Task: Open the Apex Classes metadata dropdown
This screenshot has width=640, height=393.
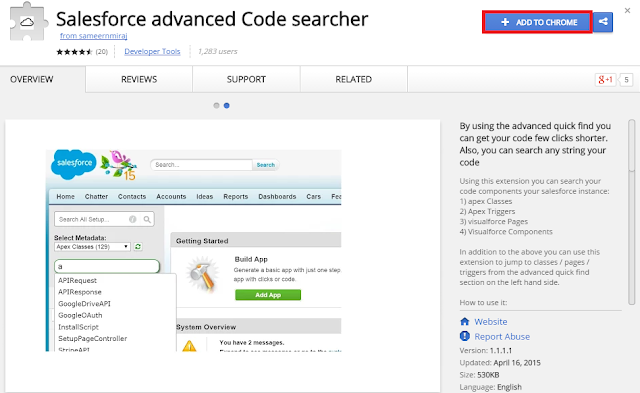Action: (92, 247)
